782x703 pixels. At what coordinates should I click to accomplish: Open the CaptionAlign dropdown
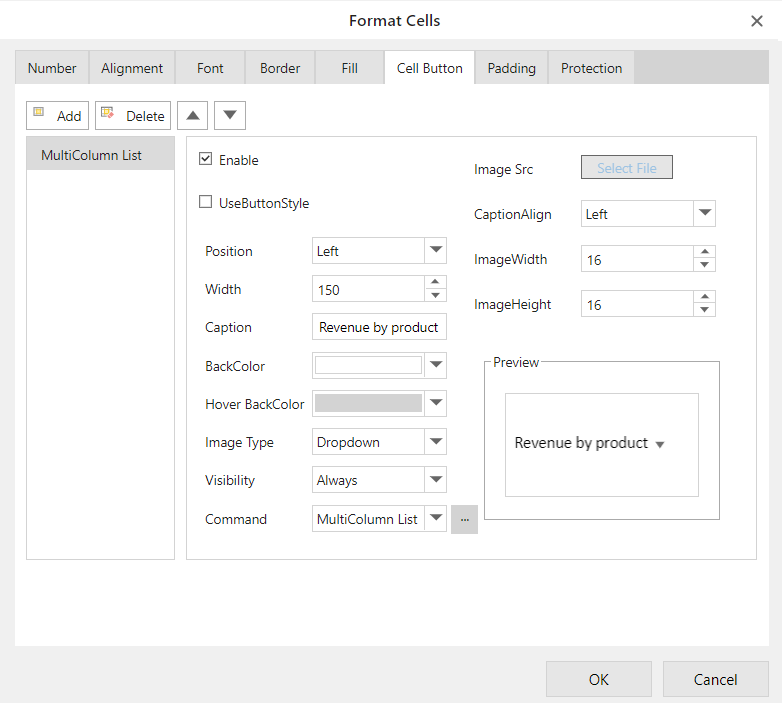704,214
